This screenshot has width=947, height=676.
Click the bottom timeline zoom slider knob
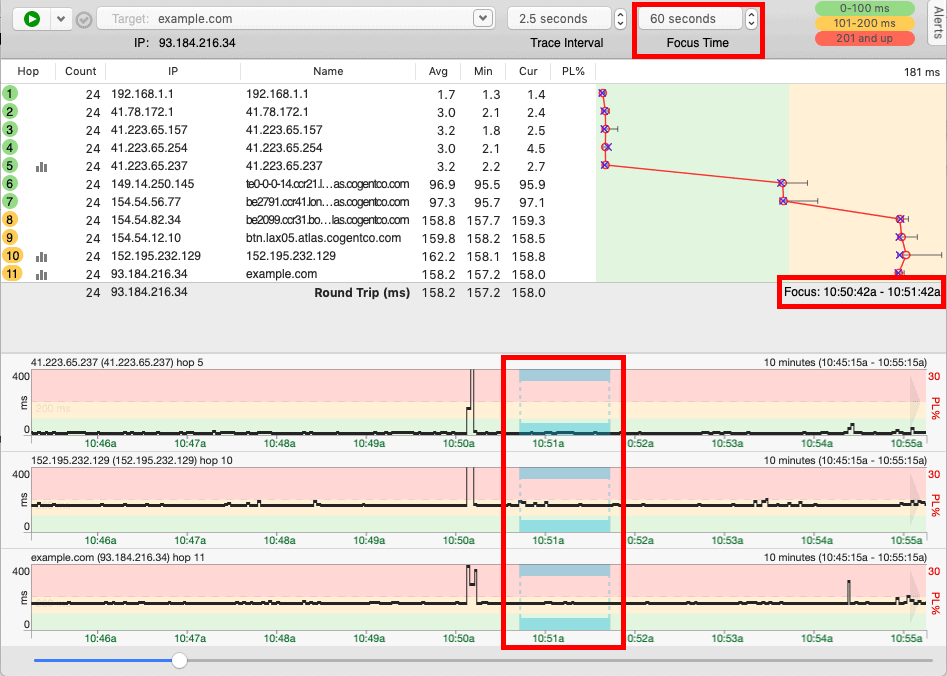pos(179,660)
